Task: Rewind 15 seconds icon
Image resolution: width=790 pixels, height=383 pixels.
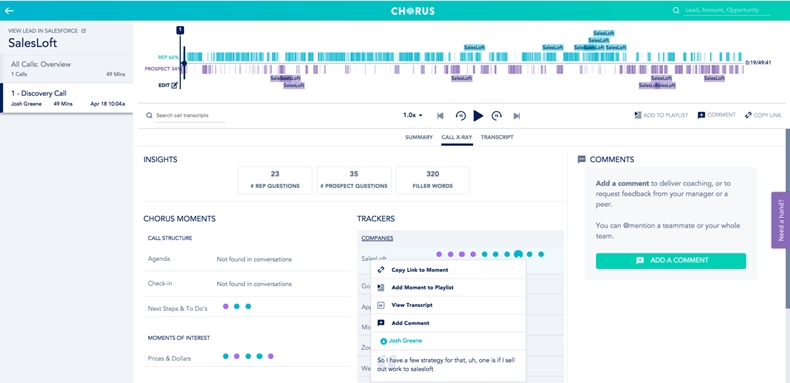Action: click(x=460, y=116)
